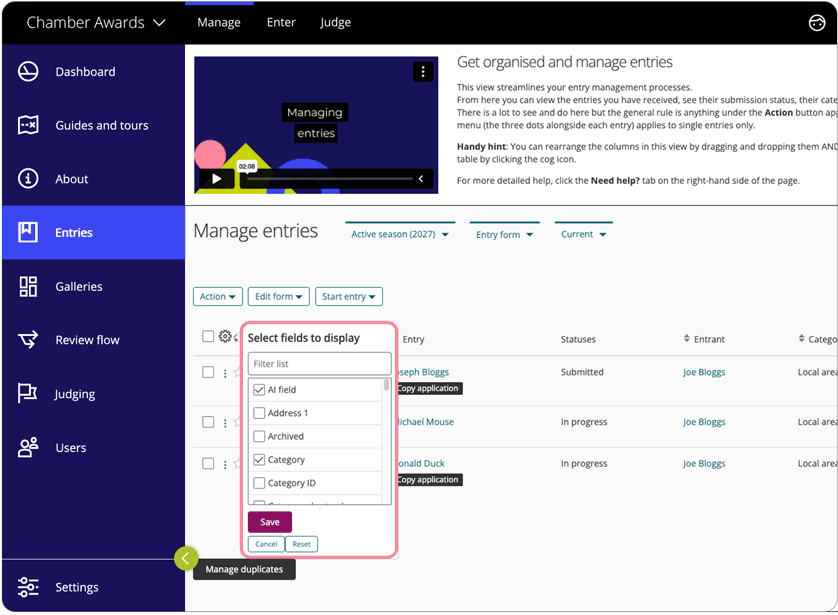
Task: Save the selected display fields
Action: tap(269, 522)
